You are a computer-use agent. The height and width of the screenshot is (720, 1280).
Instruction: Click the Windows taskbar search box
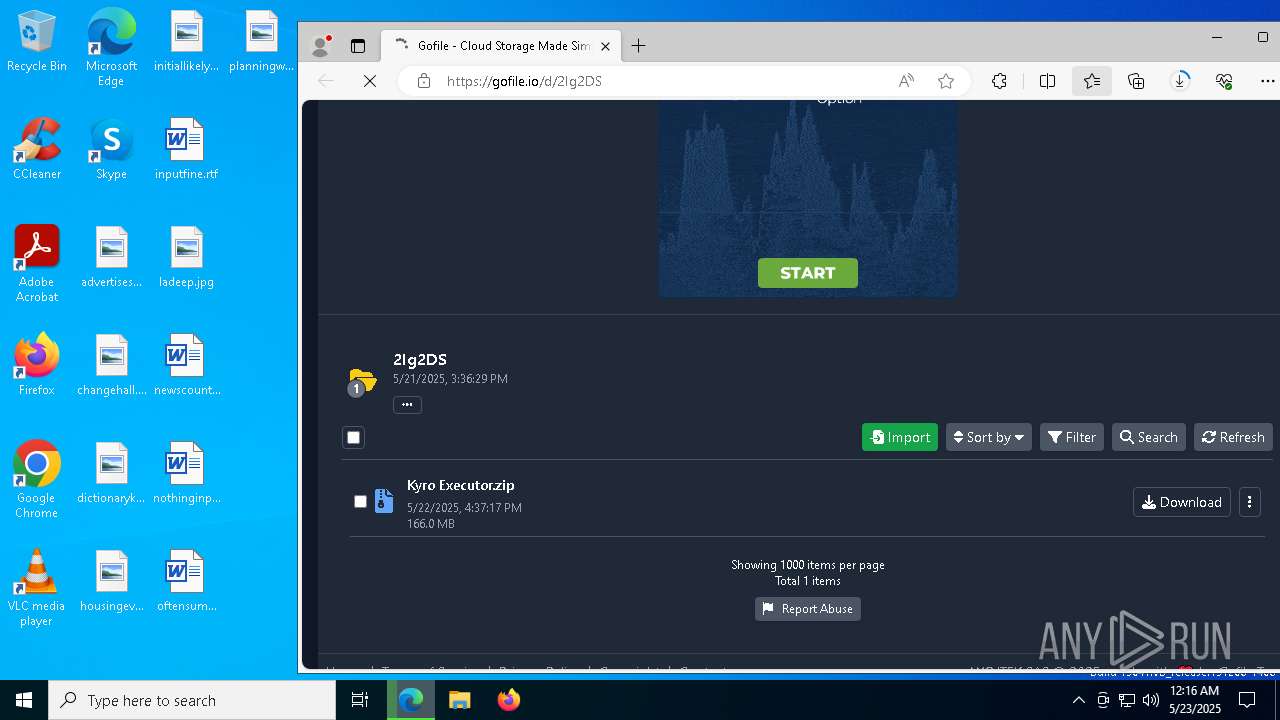pyautogui.click(x=192, y=700)
